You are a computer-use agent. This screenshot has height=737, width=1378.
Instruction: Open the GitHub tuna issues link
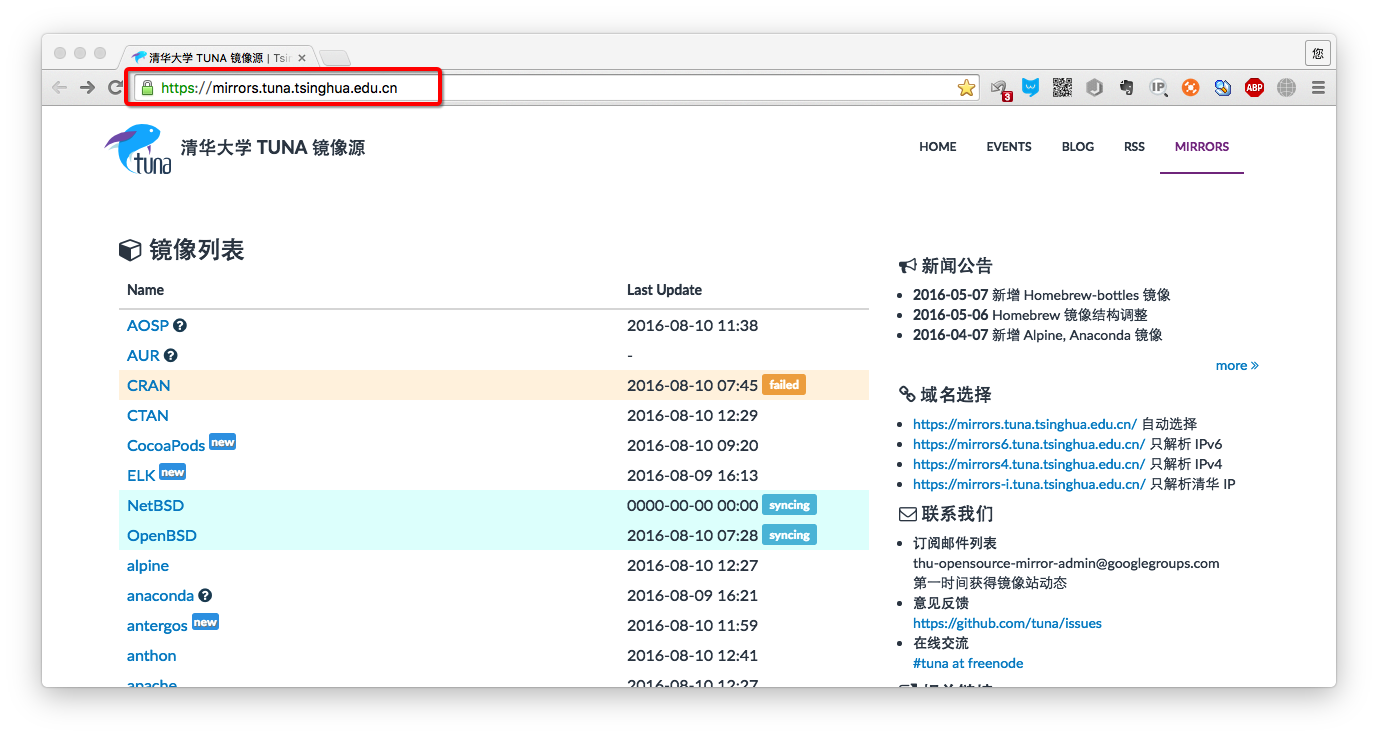tap(1007, 624)
